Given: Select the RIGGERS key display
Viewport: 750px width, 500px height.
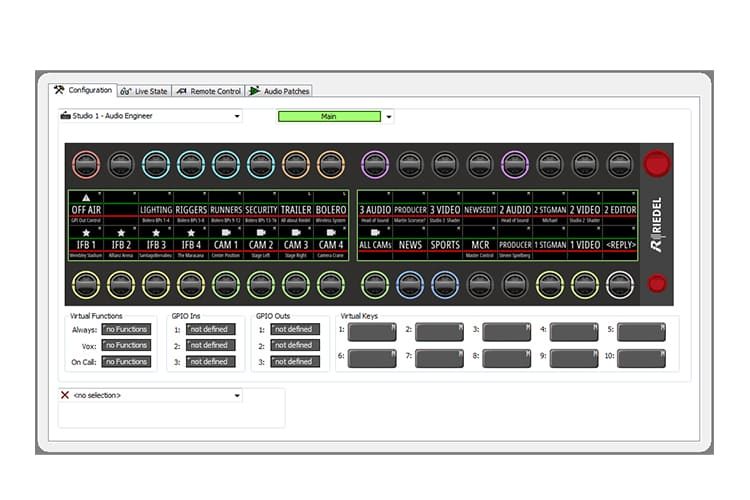Looking at the screenshot, I should tap(191, 208).
